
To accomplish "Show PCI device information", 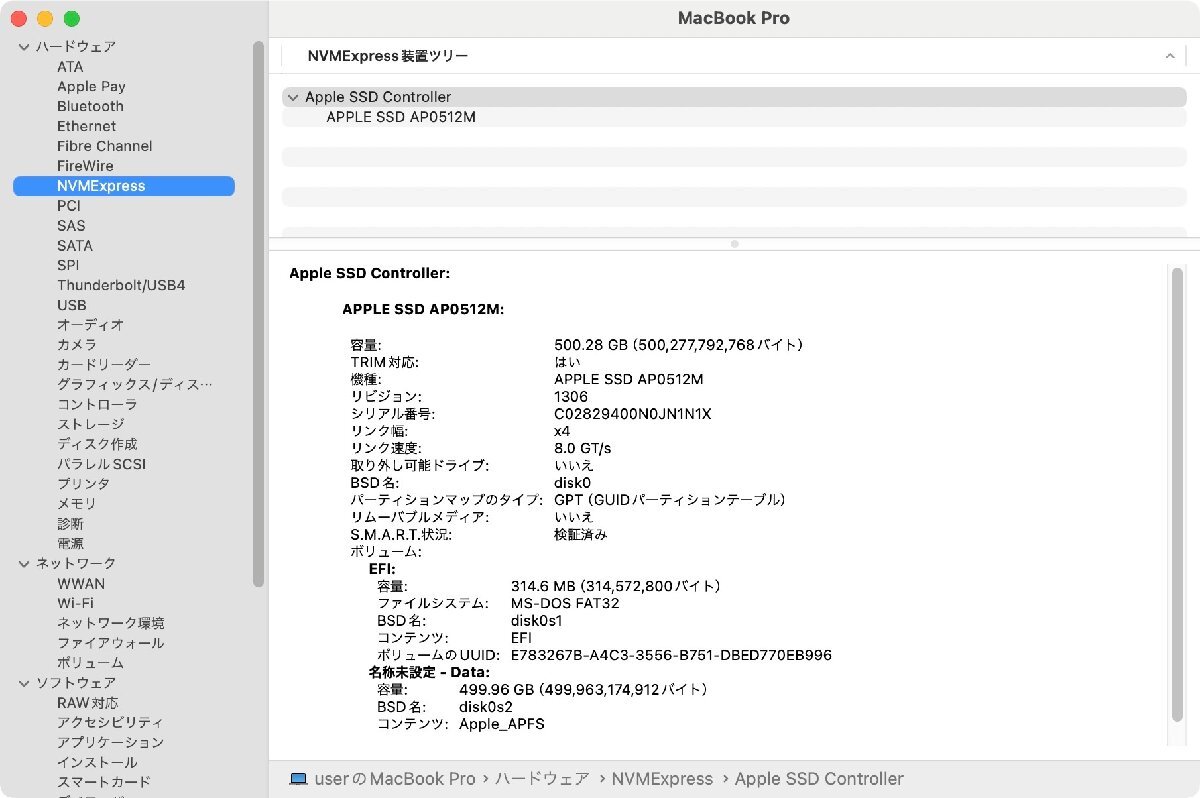I will coord(69,205).
